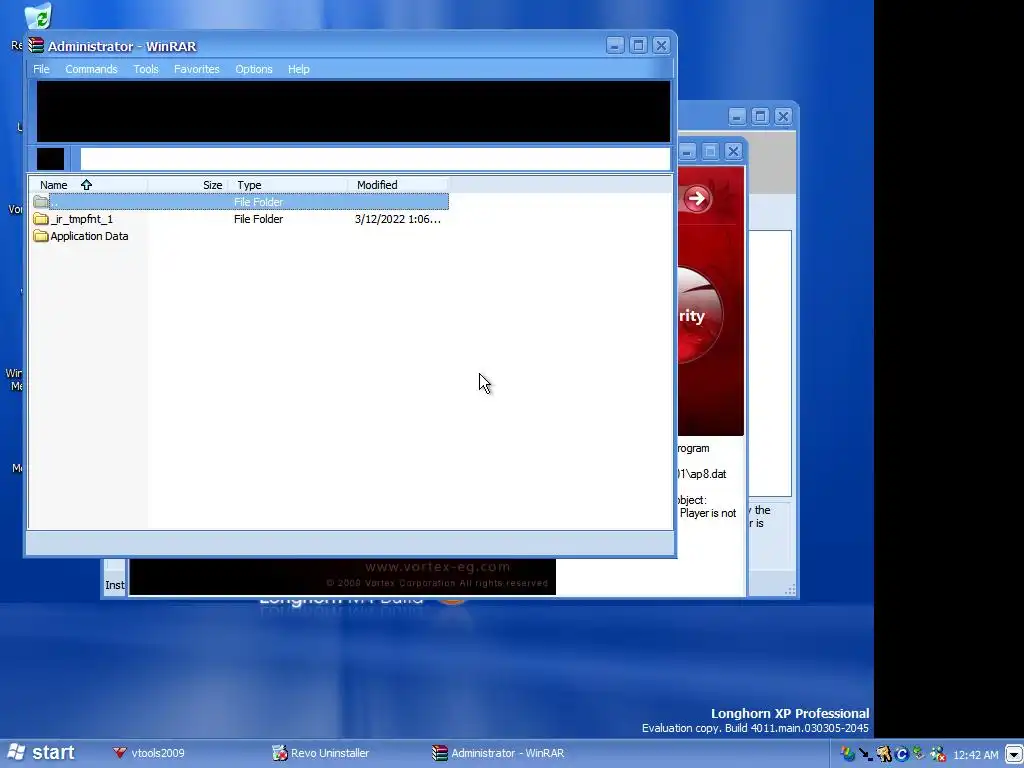Image resolution: width=1024 pixels, height=768 pixels.
Task: Open the Help menu
Action: click(298, 69)
